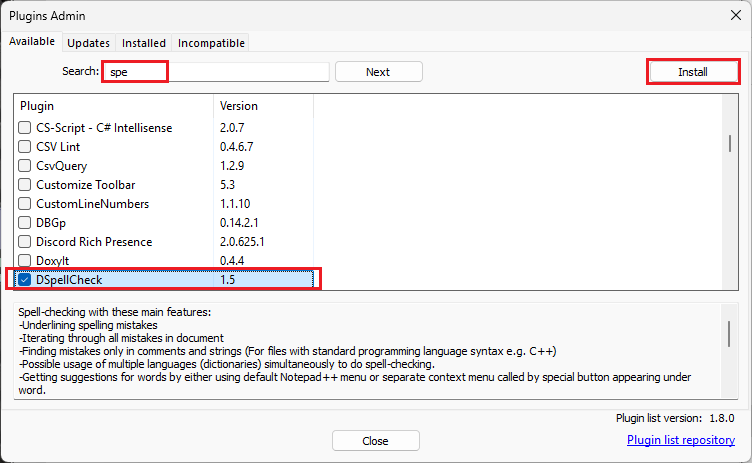Viewport: 752px width, 463px height.
Task: Select the Customize Toolbar checkbox
Action: 26,185
